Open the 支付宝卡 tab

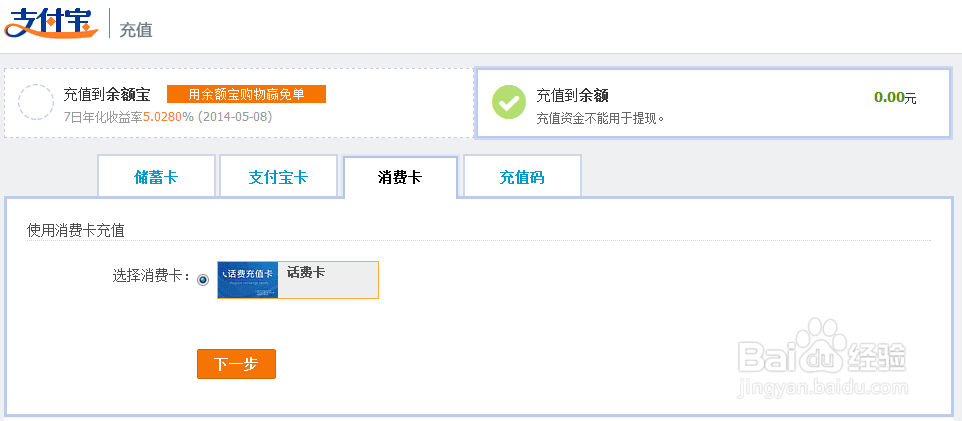coord(278,178)
